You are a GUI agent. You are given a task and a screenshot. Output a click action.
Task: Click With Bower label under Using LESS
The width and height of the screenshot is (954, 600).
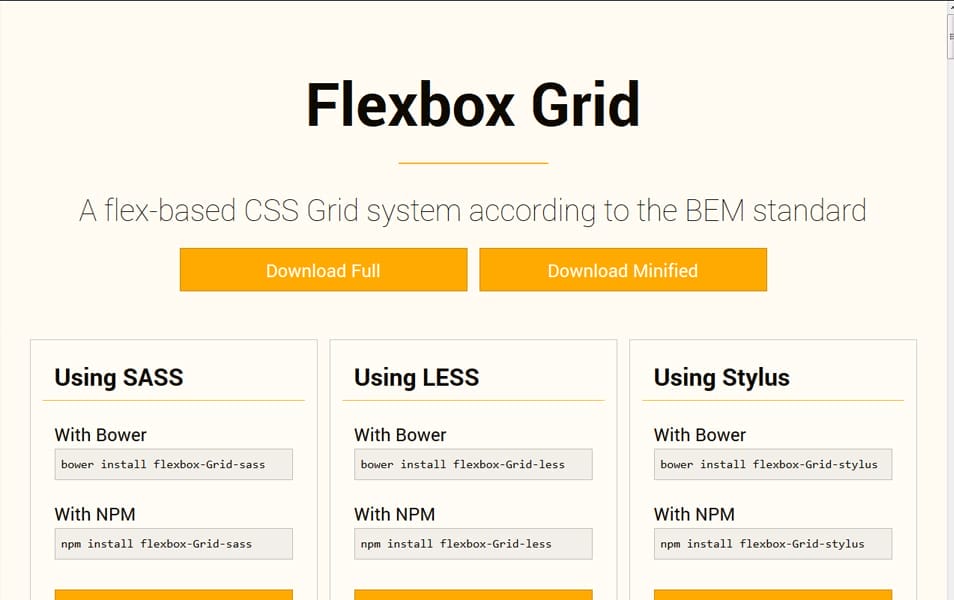(x=400, y=434)
